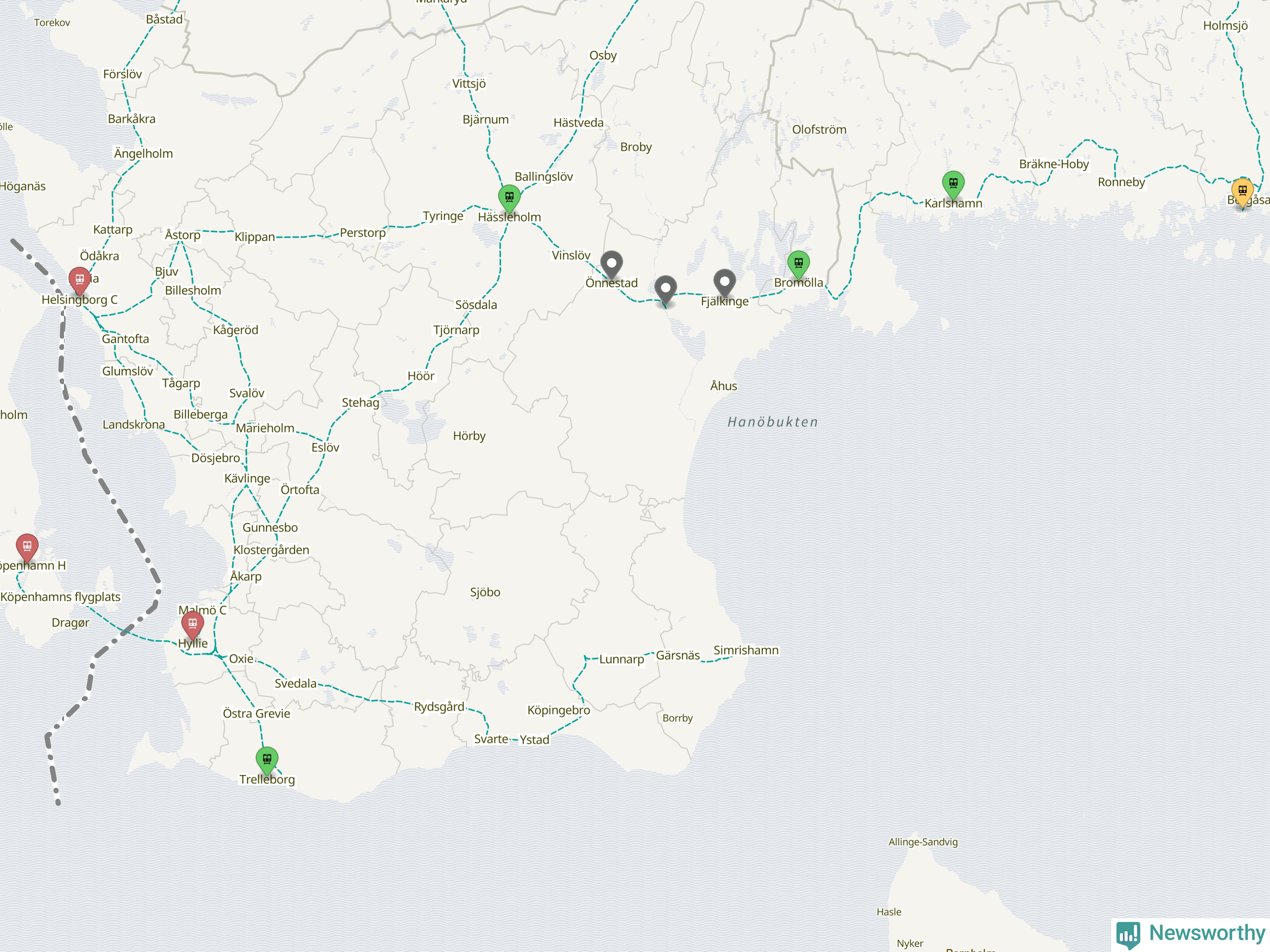Click the Olofström town label
The image size is (1270, 952).
coord(820,130)
